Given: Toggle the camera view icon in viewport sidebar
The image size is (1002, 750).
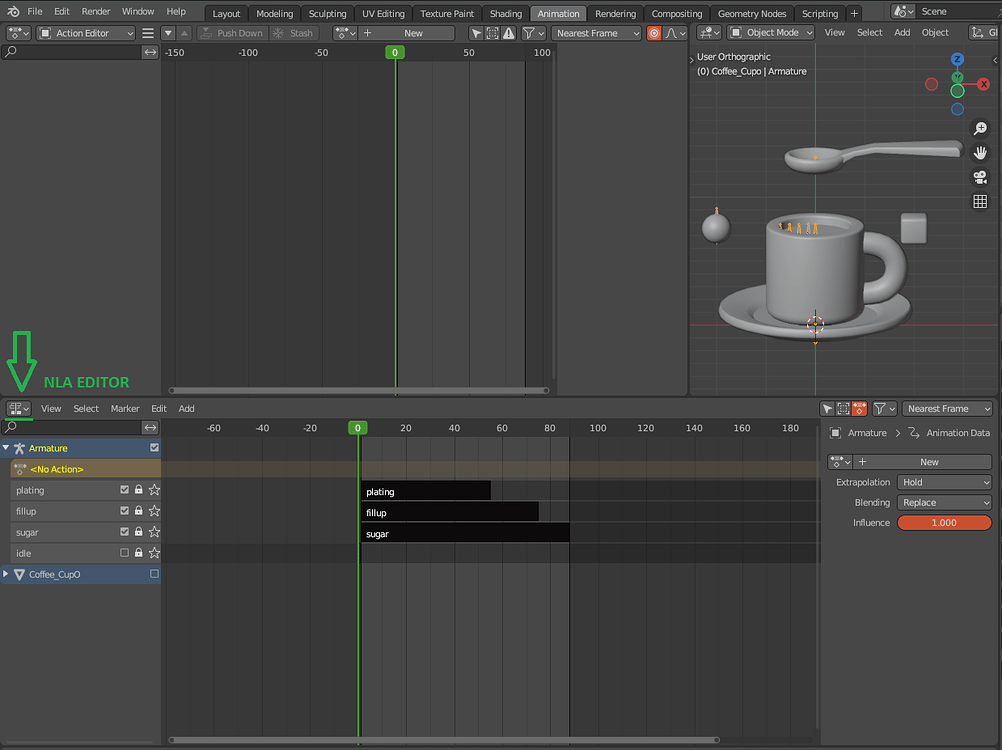Looking at the screenshot, I should [980, 177].
